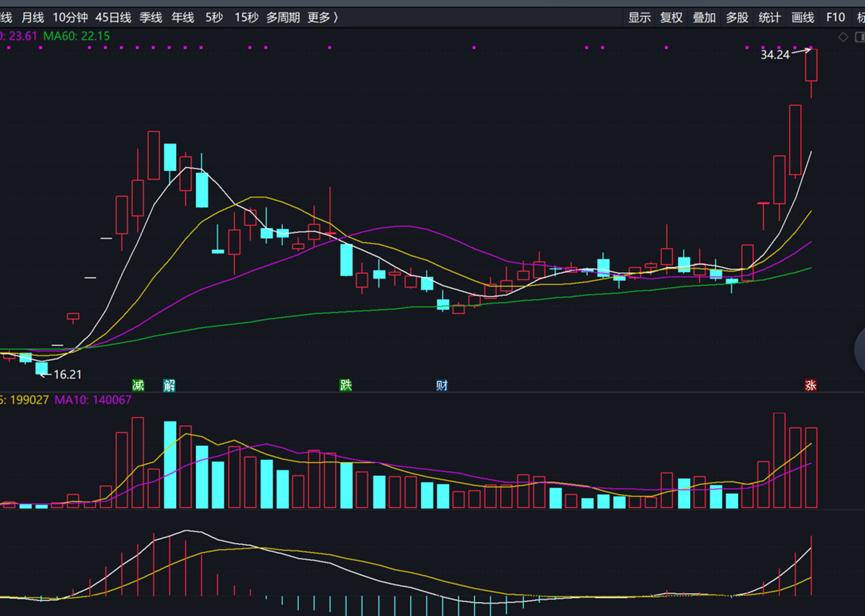Viewport: 865px width, 616px height.
Task: Open the 多周期 multi-period menu
Action: pos(282,17)
